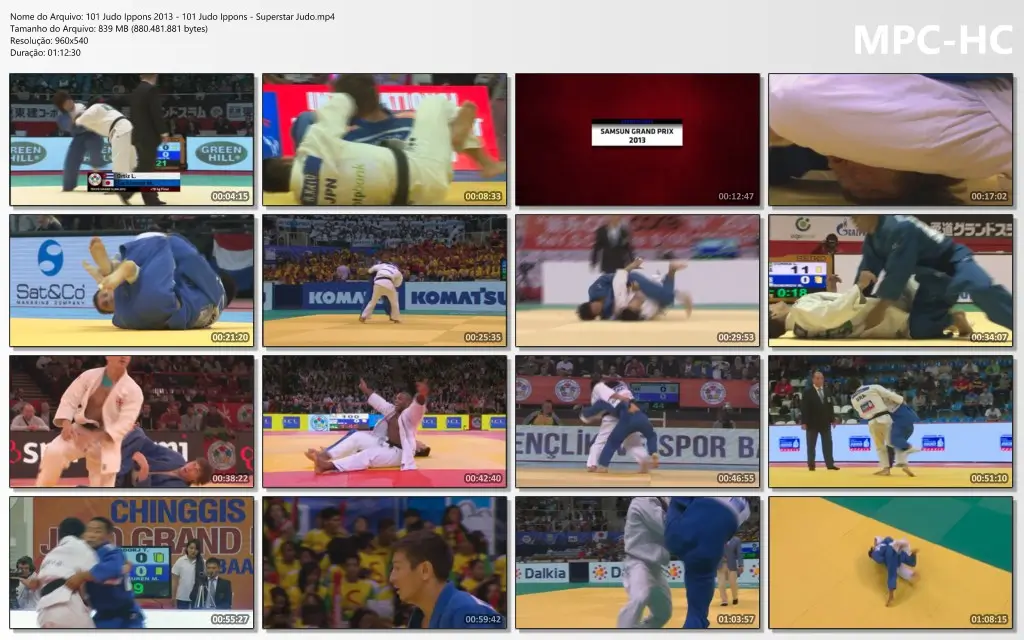Viewport: 1024px width, 640px height.
Task: Open the overhead mat view at 01:08:15
Action: click(x=891, y=562)
